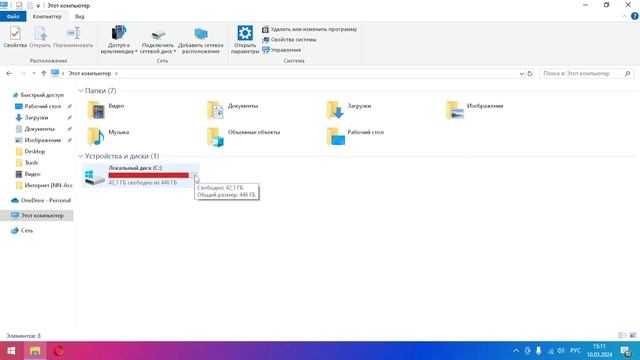Open the Файл tab

coord(13,16)
